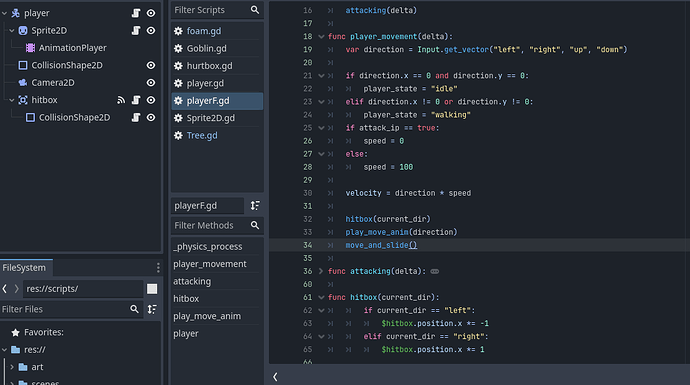
Task: Click the hitbox Area2D node icon
Action: pyautogui.click(x=23, y=100)
